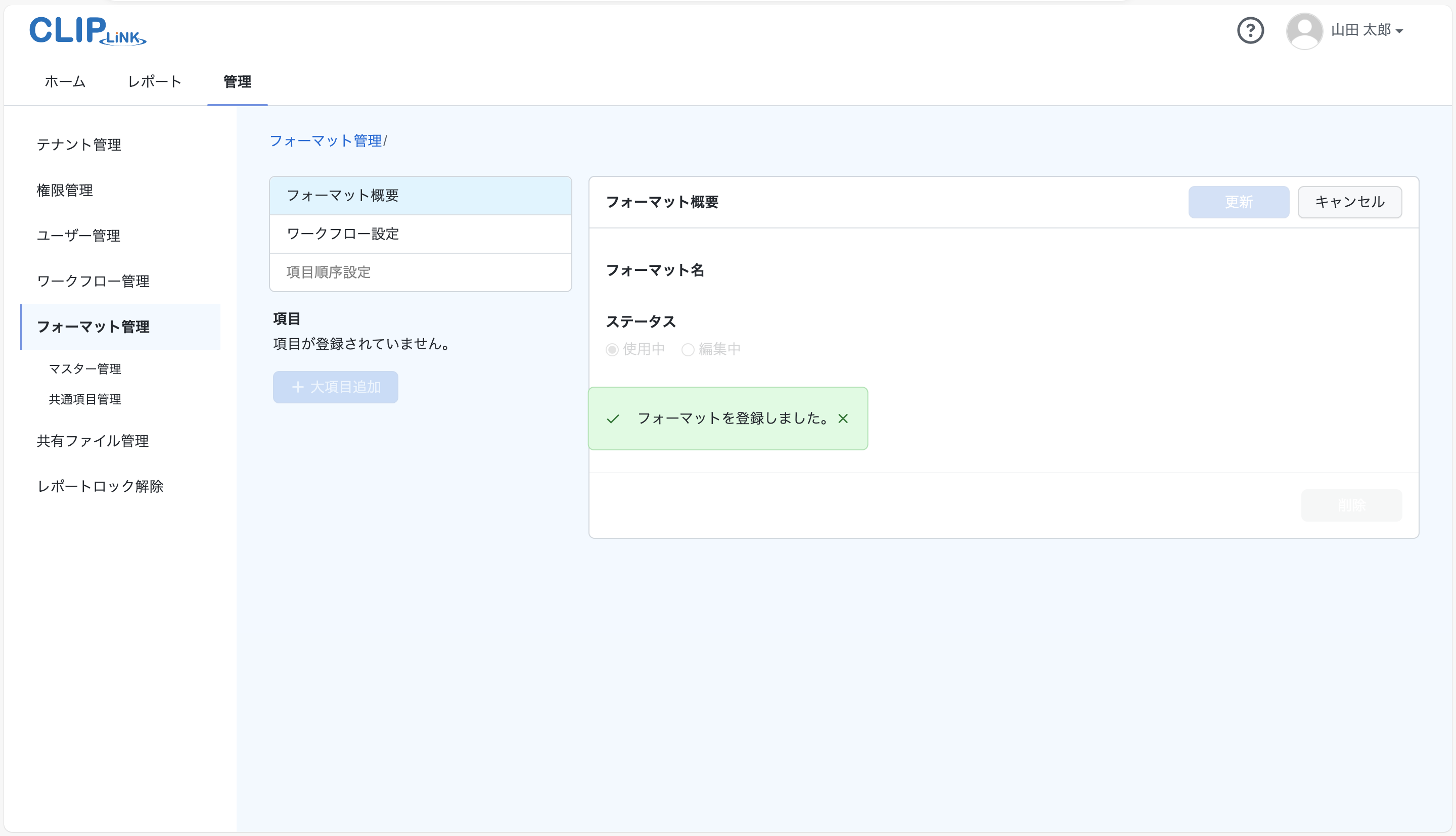Open テナント管理 in the sidebar

pos(79,145)
